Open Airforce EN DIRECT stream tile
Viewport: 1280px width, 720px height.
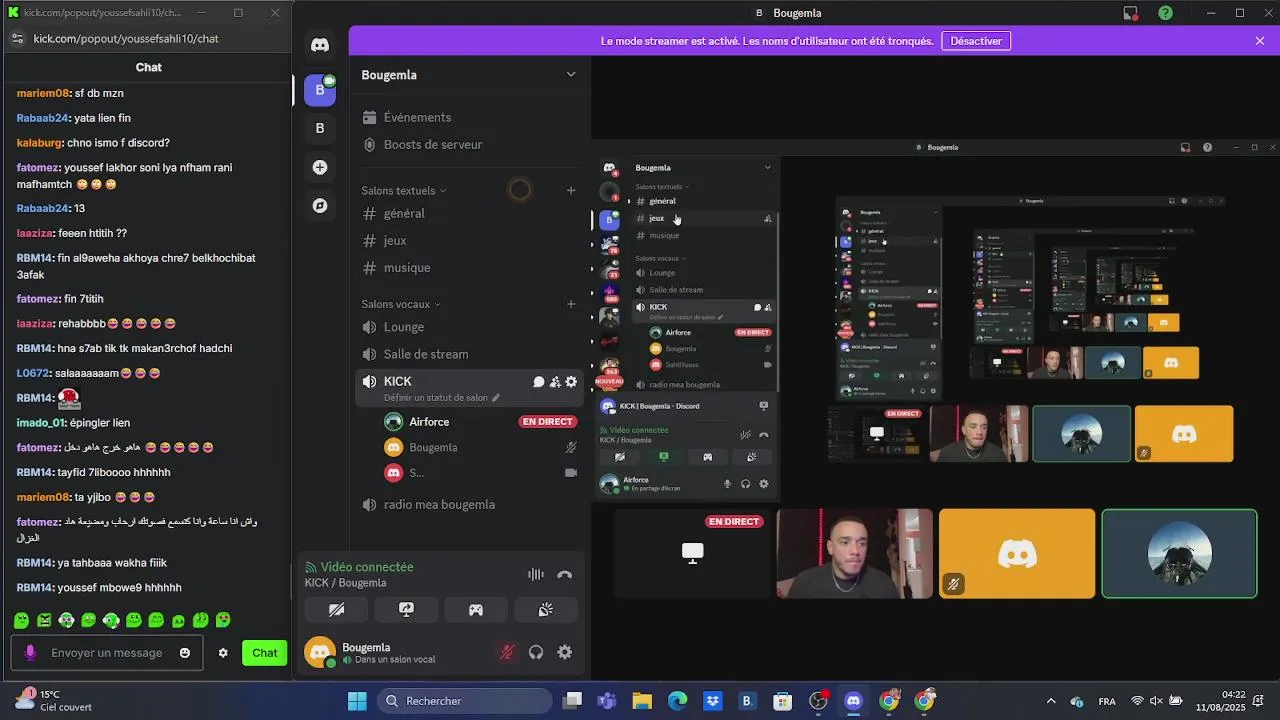point(693,554)
